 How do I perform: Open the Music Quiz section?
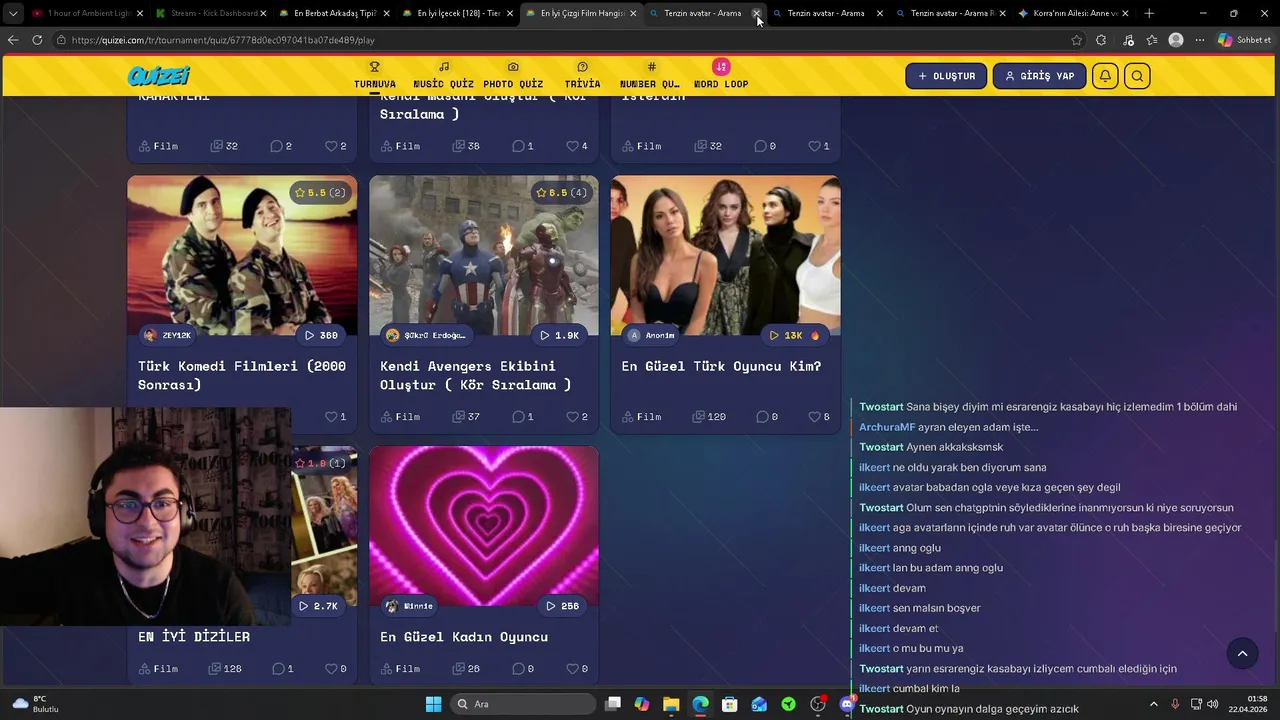click(443, 76)
